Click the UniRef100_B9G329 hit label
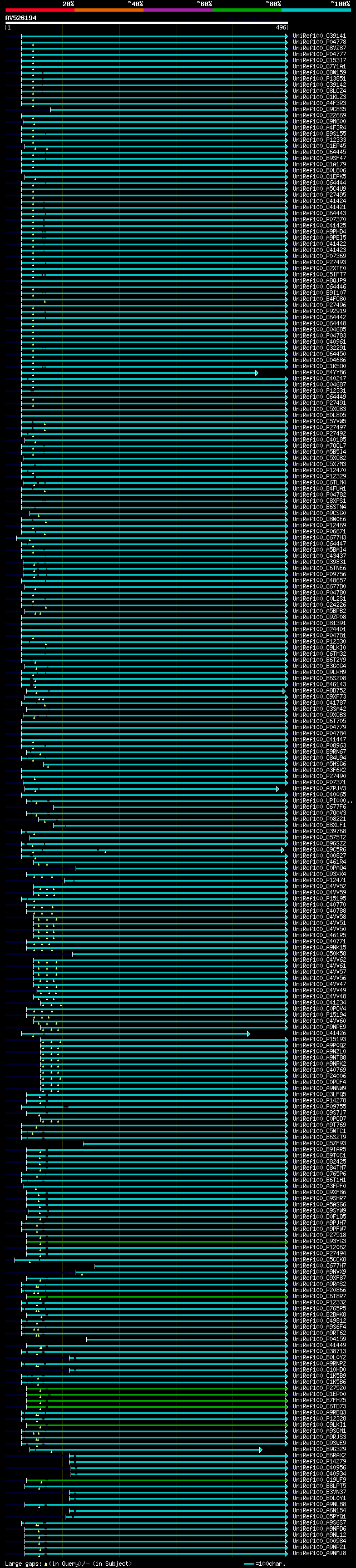The height and width of the screenshot is (1568, 356). click(319, 1450)
